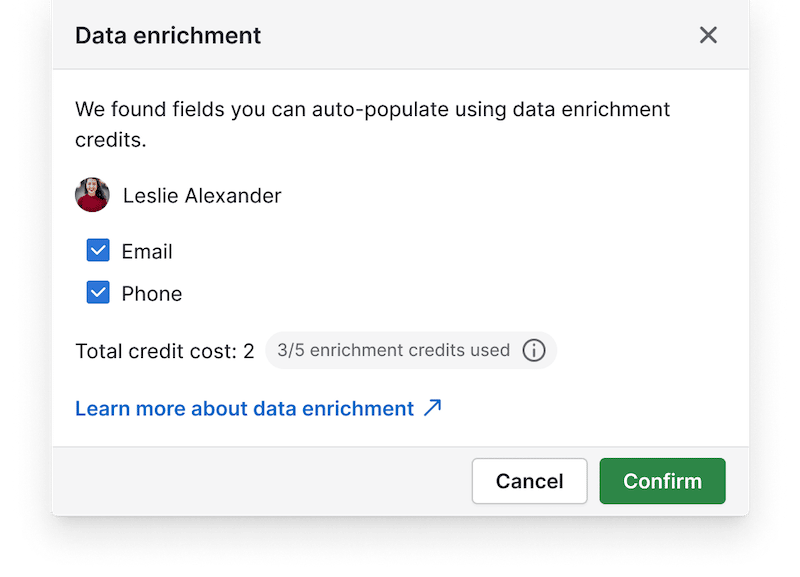Click the external link arrow next to Learn more
This screenshot has width=800, height=577.
pos(431,408)
